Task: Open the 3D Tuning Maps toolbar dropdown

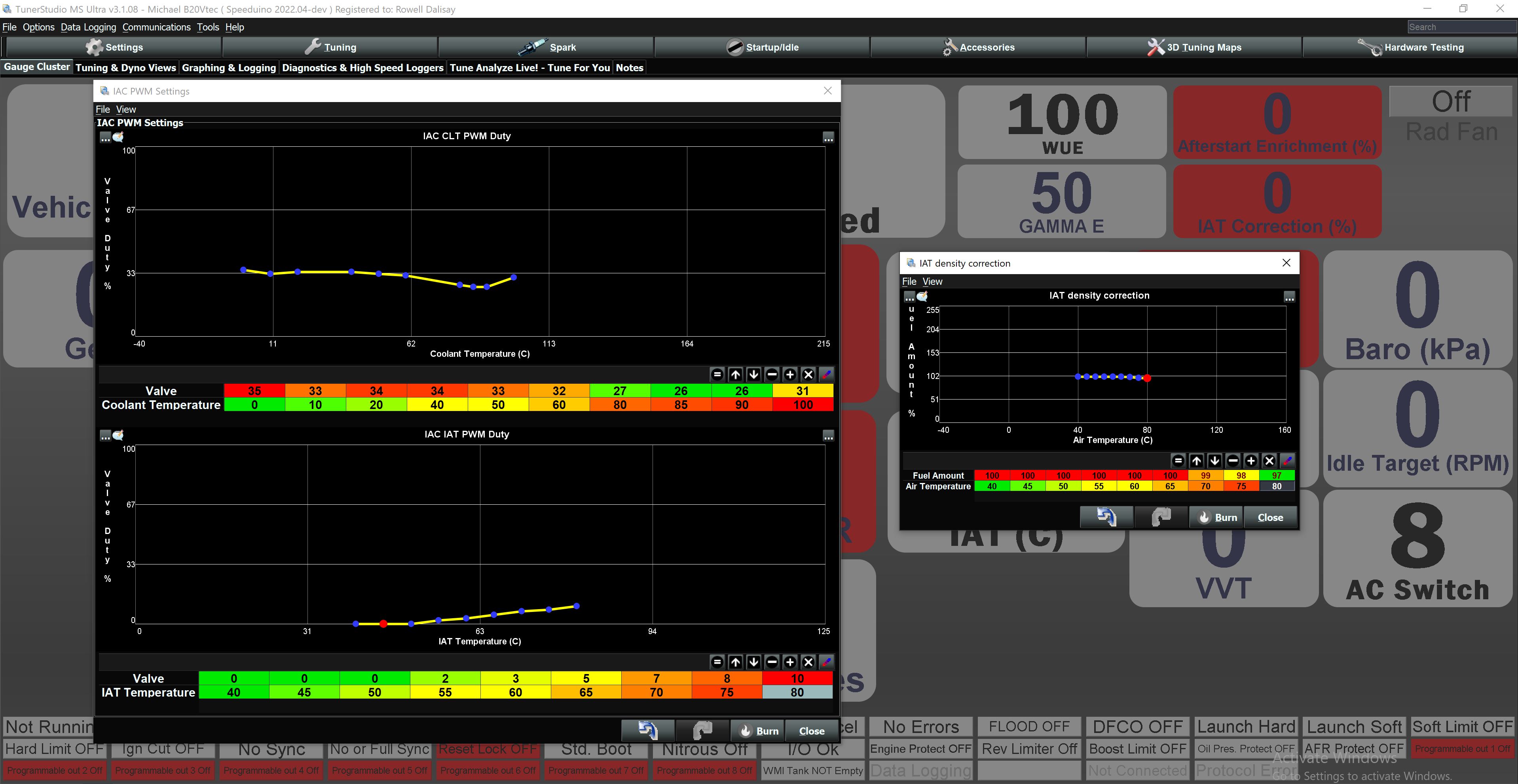Action: (x=1194, y=47)
